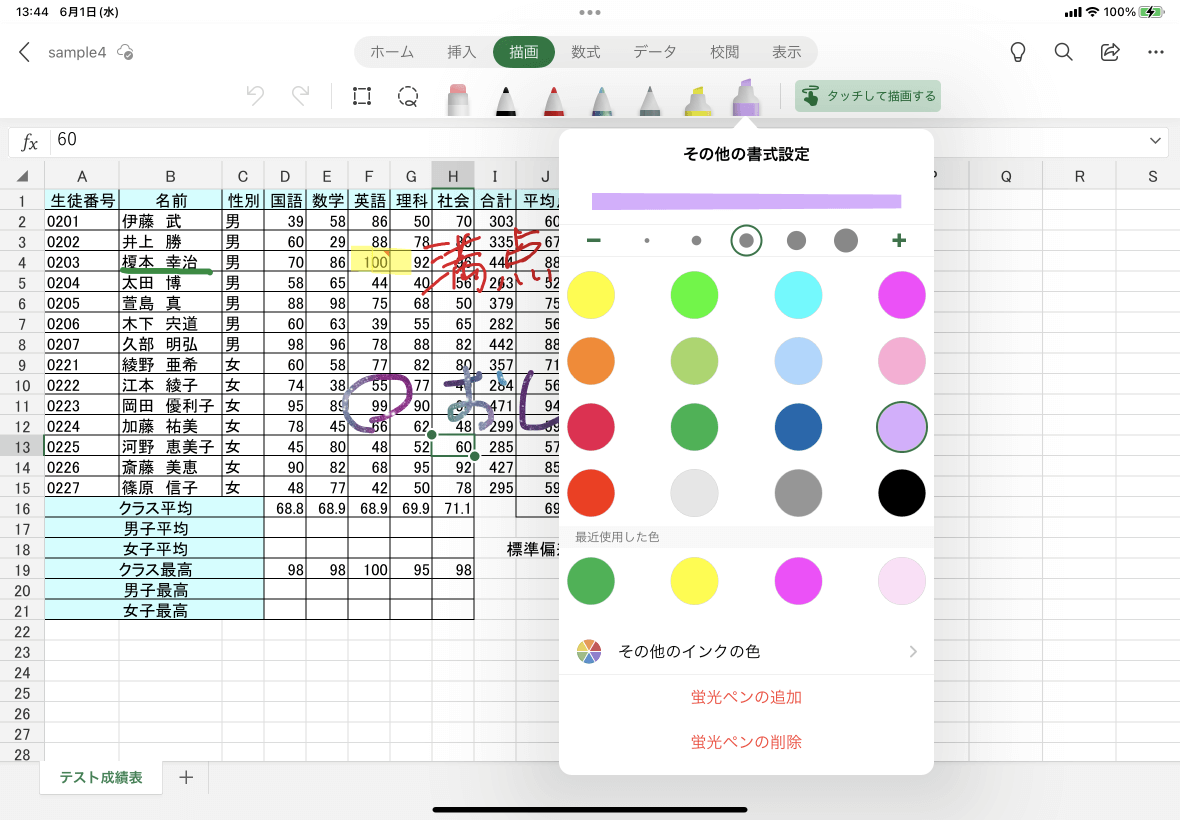
Task: Select the currently ringed medium thickness
Action: tap(747, 241)
